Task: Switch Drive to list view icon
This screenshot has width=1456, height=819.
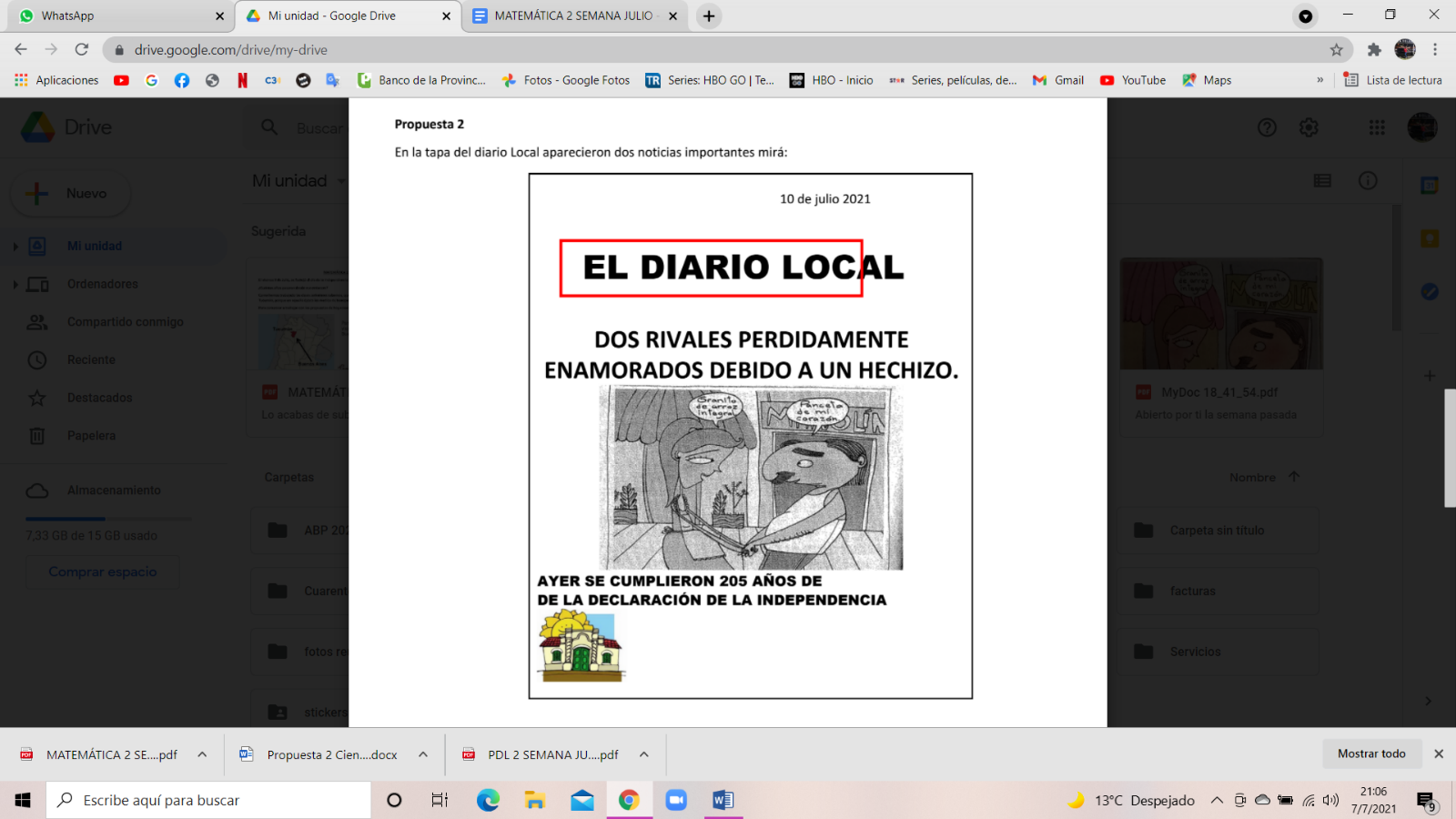Action: tap(1322, 181)
